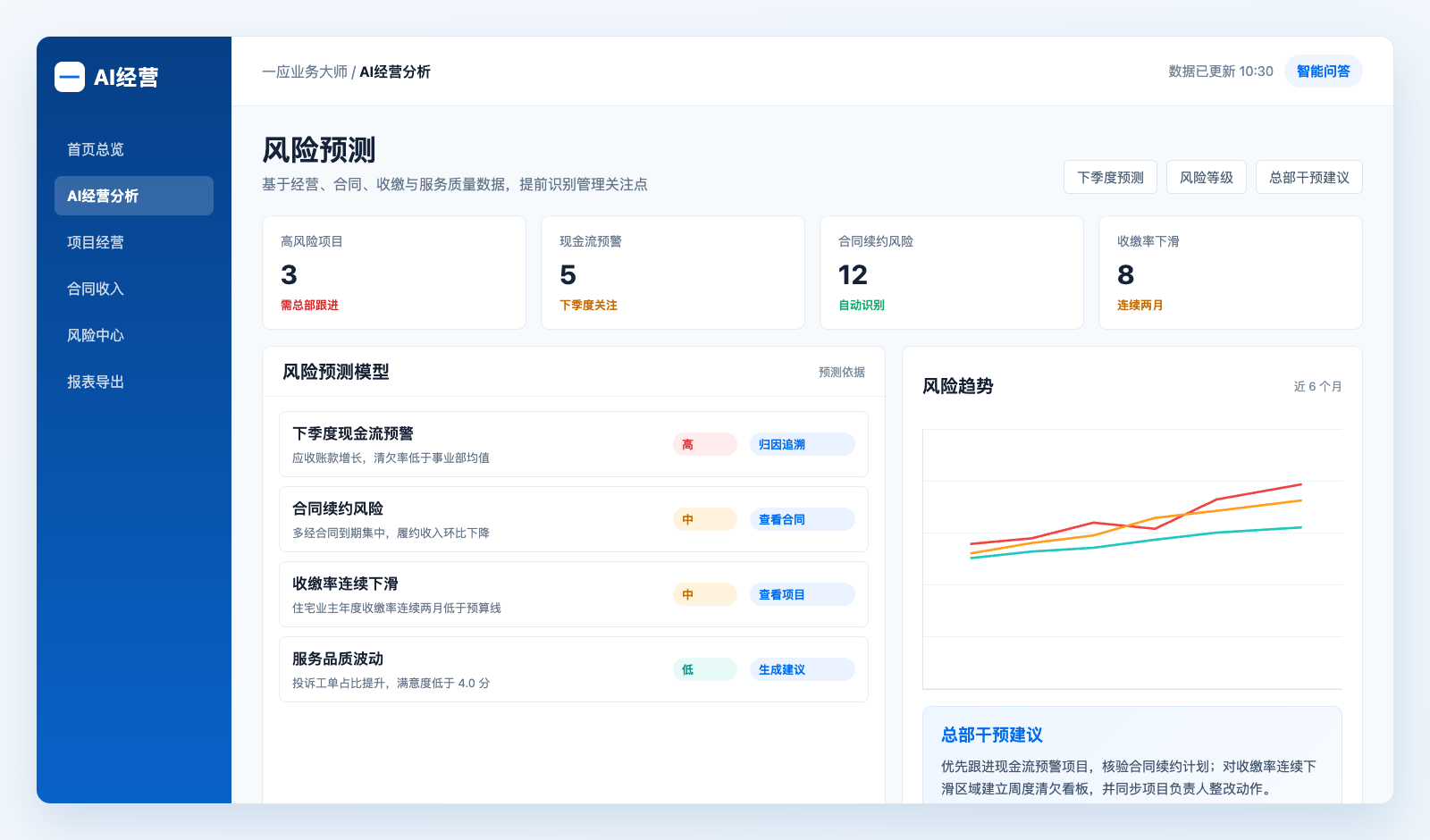Click AI经营分析 breadcrumb text
The width and height of the screenshot is (1430, 840).
click(x=395, y=71)
